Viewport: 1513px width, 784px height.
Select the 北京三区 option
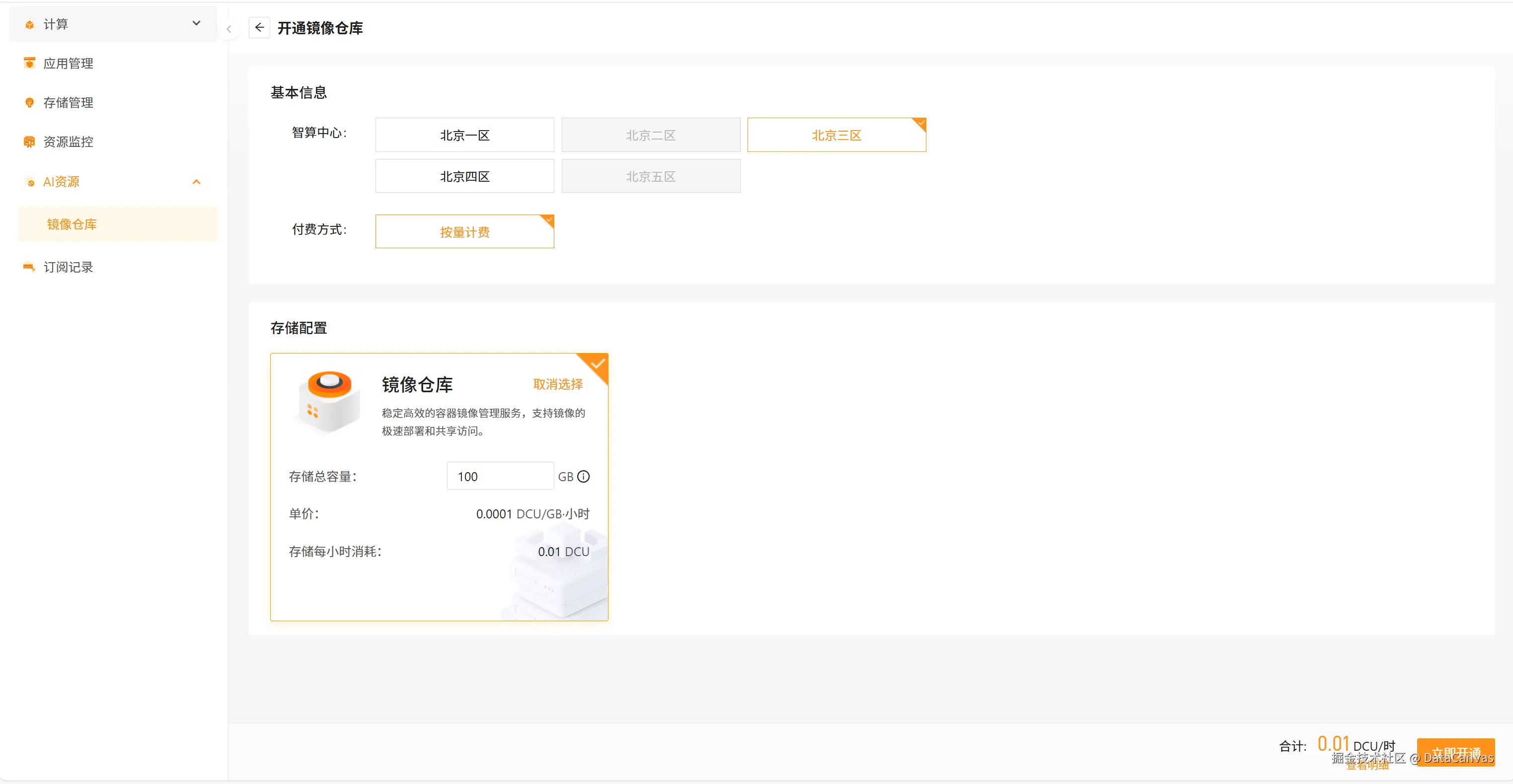tap(836, 135)
